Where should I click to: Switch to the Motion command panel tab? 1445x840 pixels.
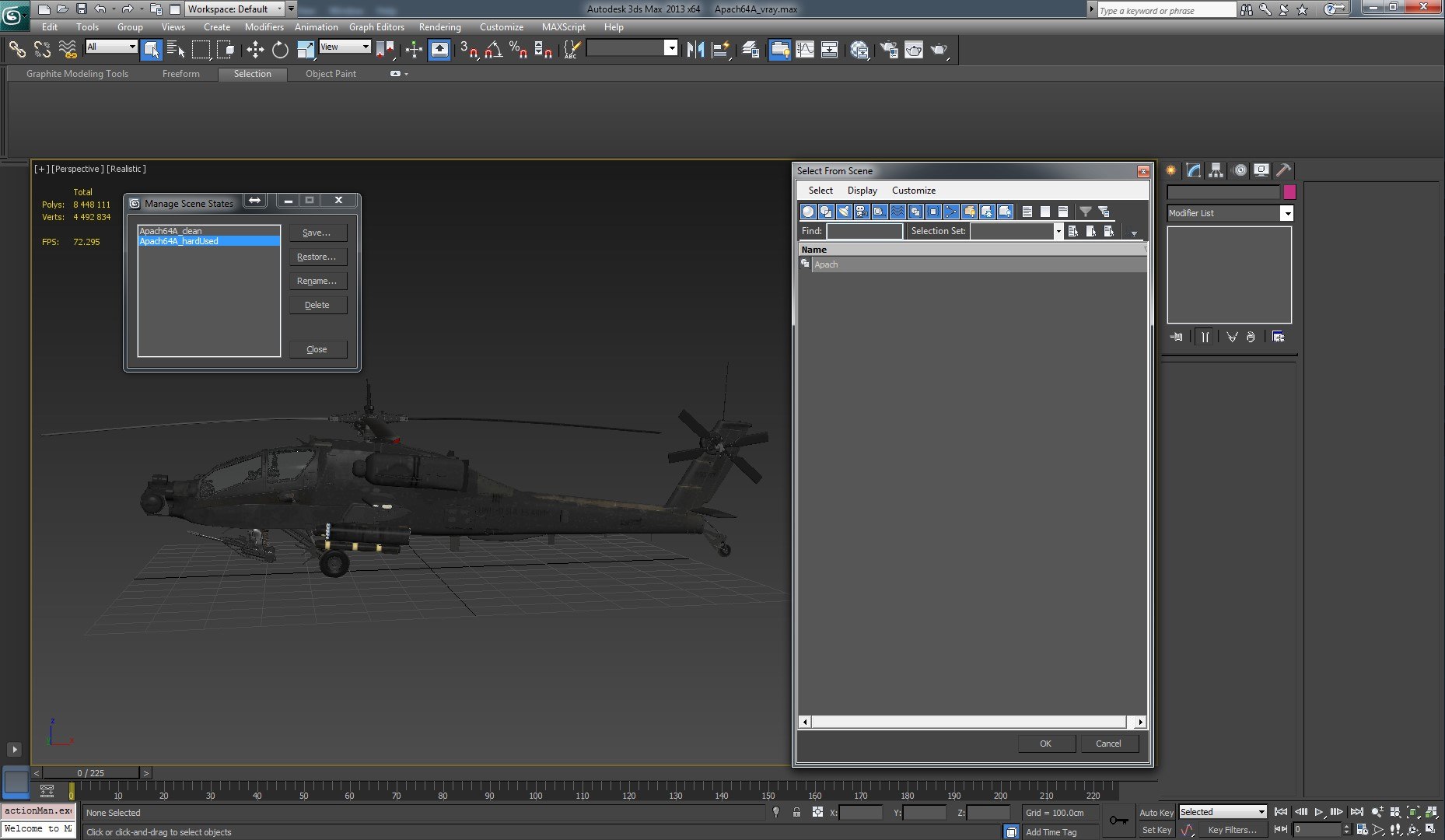pyautogui.click(x=1240, y=170)
